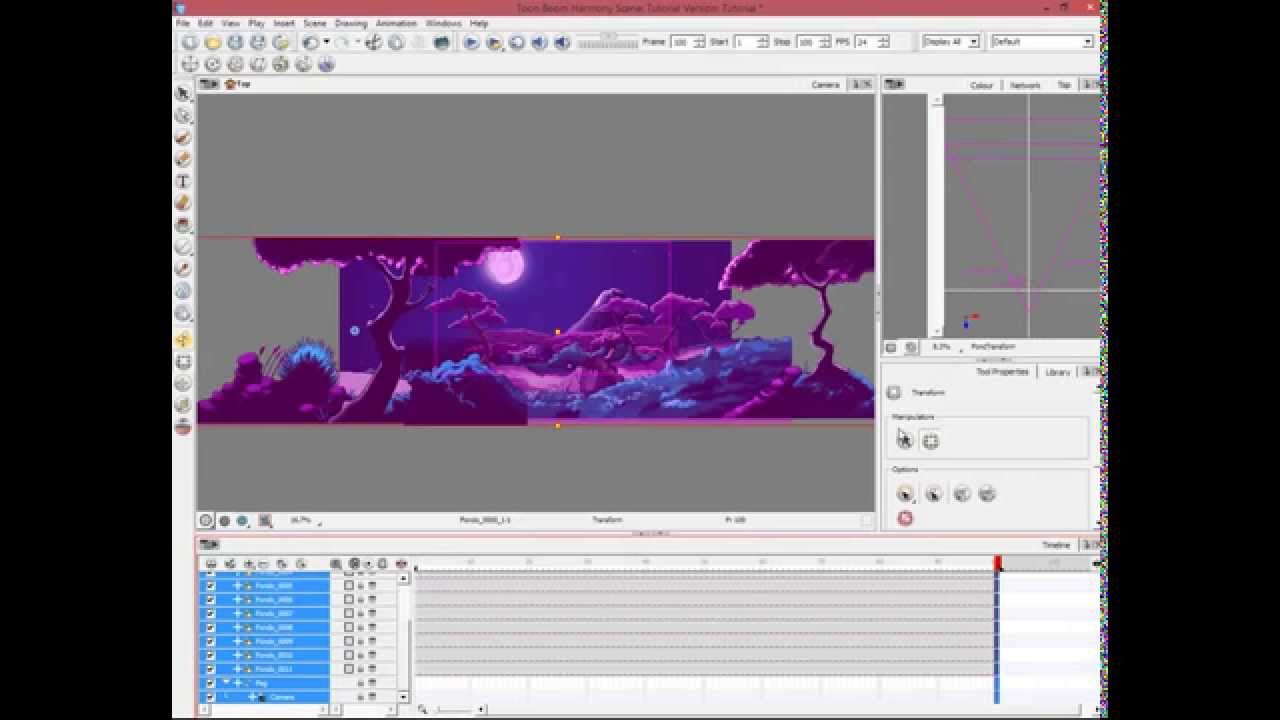1280x720 pixels.
Task: Click the Frame field stepper arrows
Action: click(700, 42)
